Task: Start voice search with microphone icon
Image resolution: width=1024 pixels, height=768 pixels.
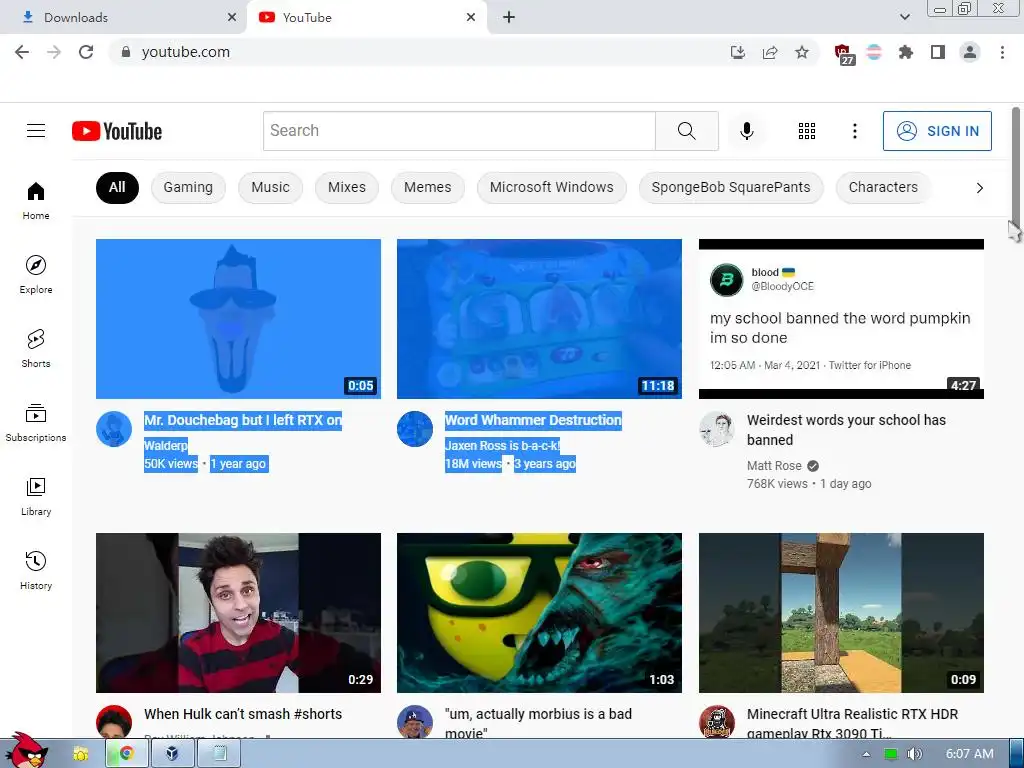Action: tap(746, 131)
